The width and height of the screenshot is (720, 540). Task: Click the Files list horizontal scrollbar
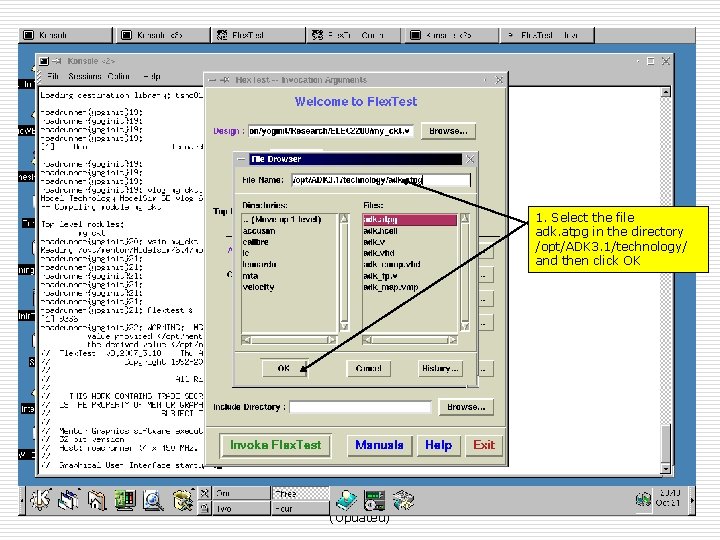coord(410,340)
